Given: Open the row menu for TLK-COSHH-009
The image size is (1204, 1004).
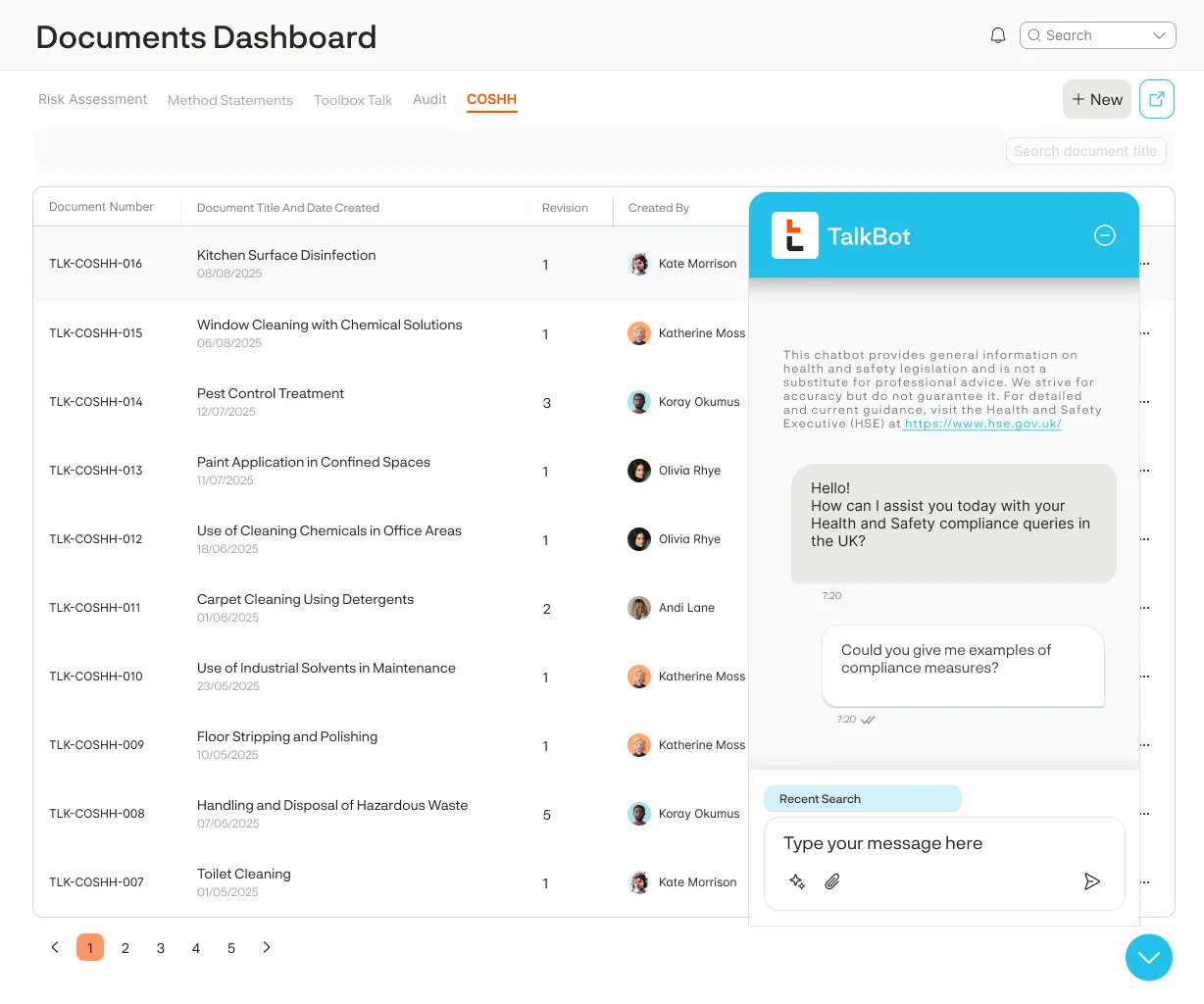Looking at the screenshot, I should (1145, 745).
